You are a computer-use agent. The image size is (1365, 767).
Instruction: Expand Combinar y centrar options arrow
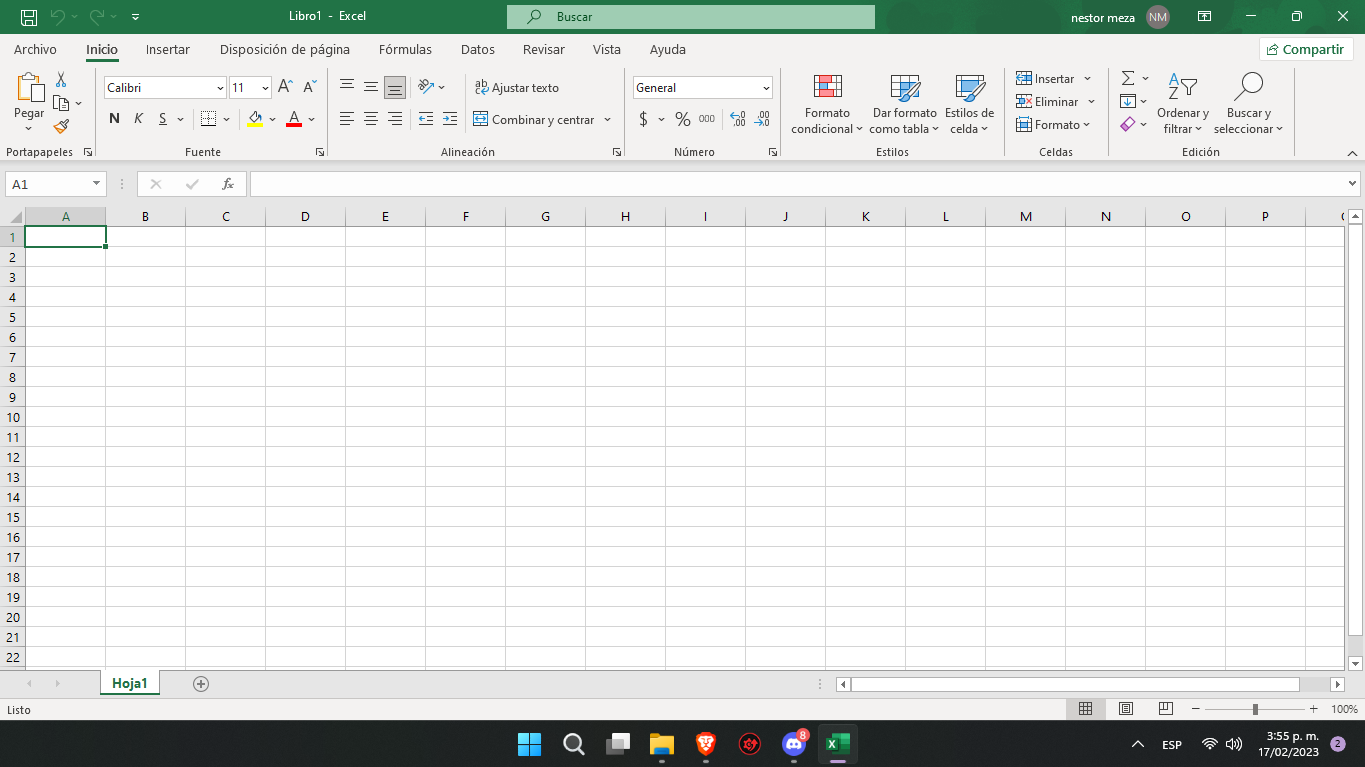point(607,120)
